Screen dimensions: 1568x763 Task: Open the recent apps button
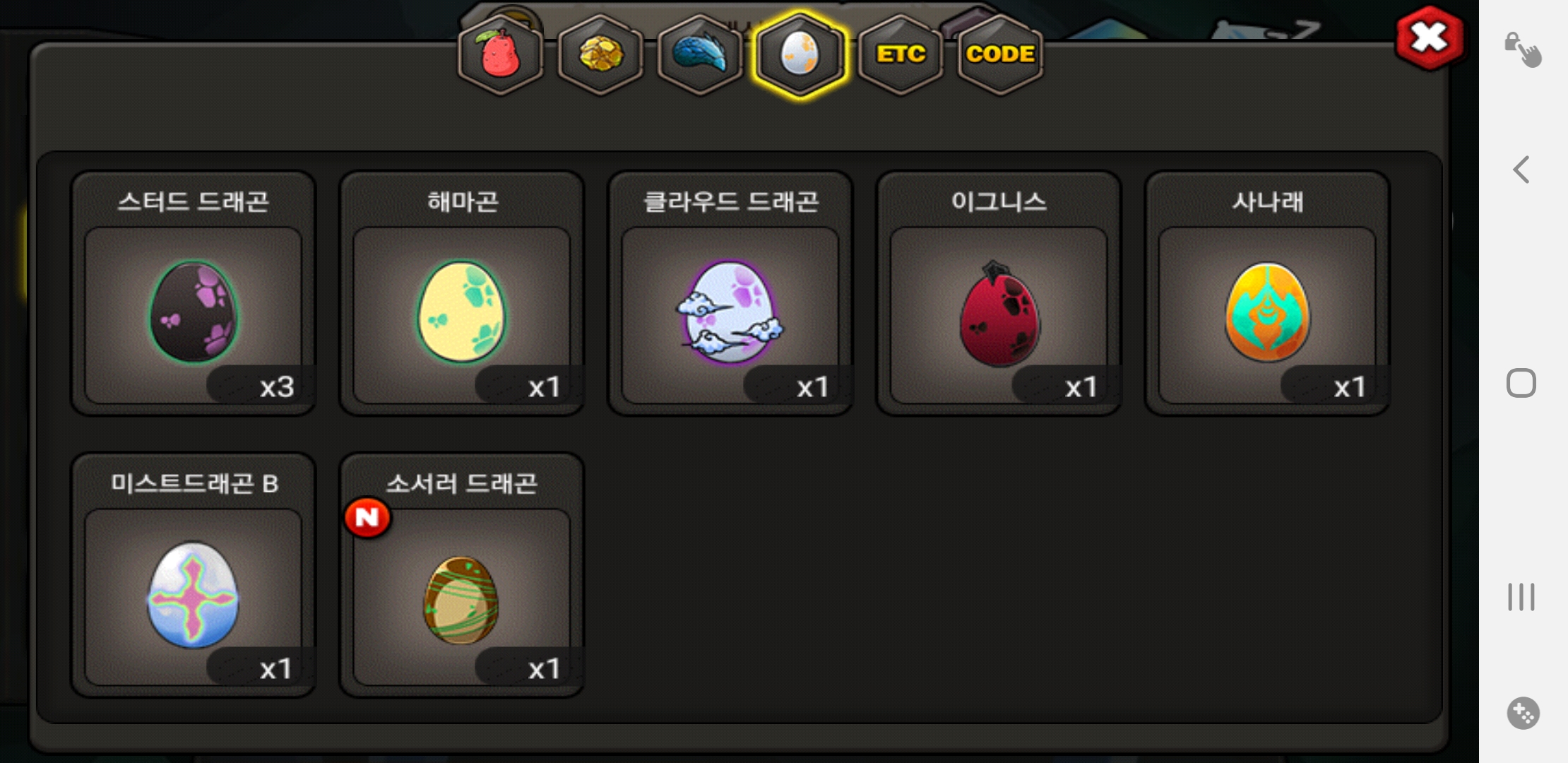tap(1521, 596)
